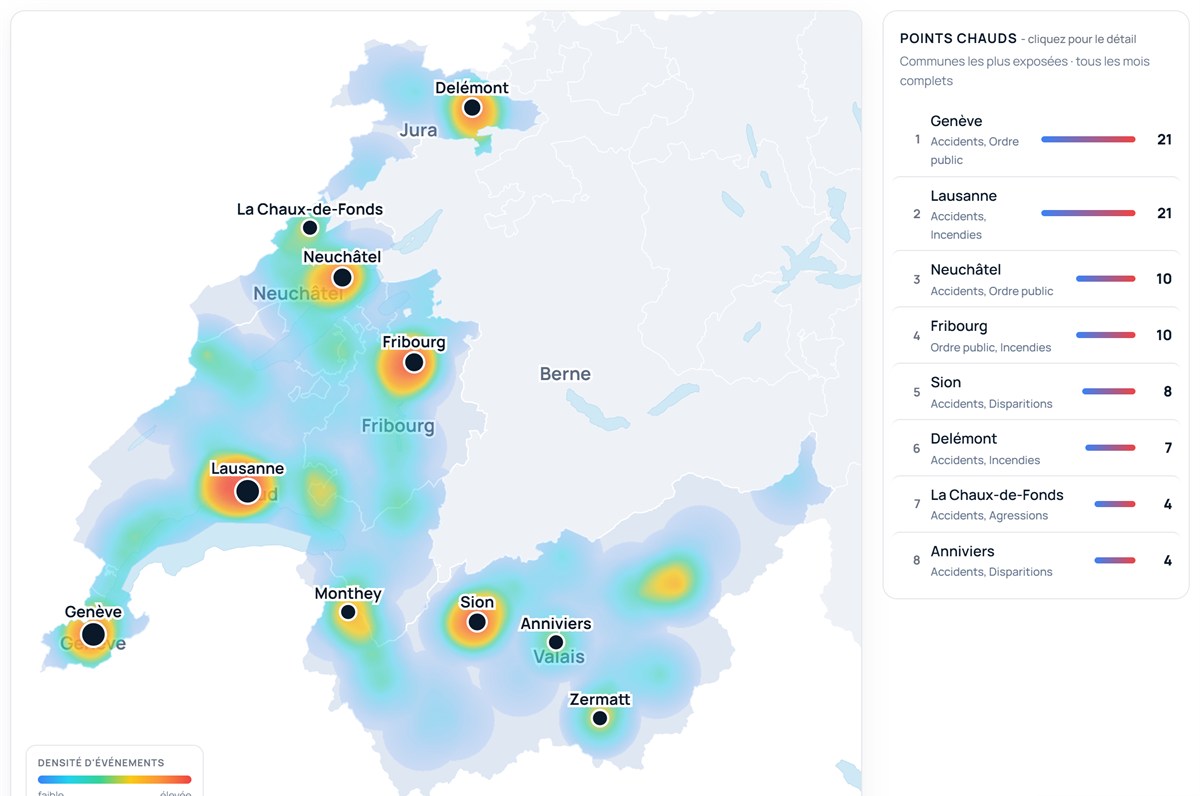Click the Berne canton label on map
1200x796 pixels.
[x=565, y=374]
